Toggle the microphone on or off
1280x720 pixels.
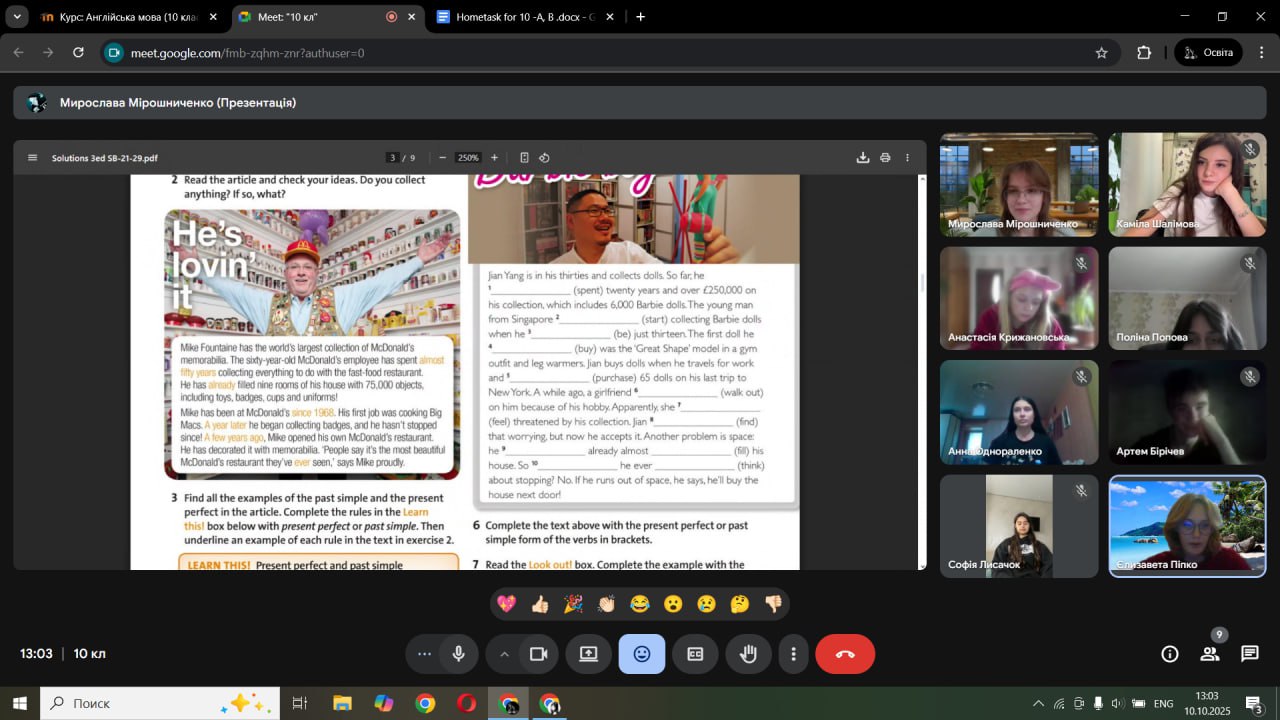(x=458, y=654)
